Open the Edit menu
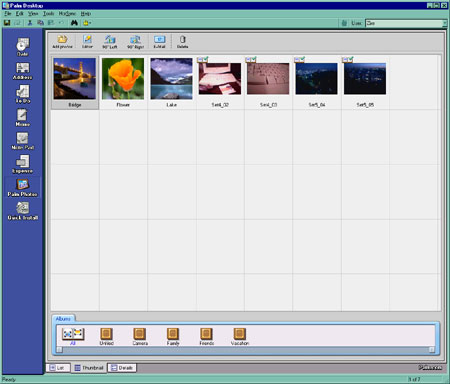The image size is (450, 384). click(x=20, y=13)
